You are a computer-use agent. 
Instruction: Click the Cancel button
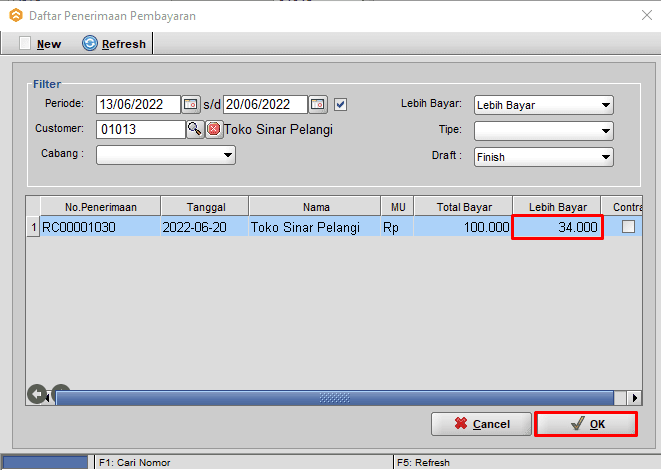[x=481, y=424]
